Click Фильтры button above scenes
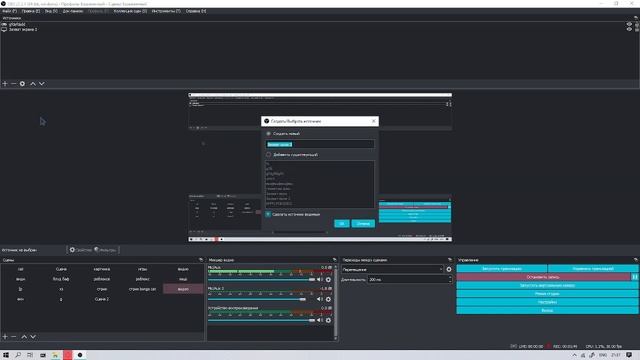Viewport: 640px width, 360px height. [105, 250]
